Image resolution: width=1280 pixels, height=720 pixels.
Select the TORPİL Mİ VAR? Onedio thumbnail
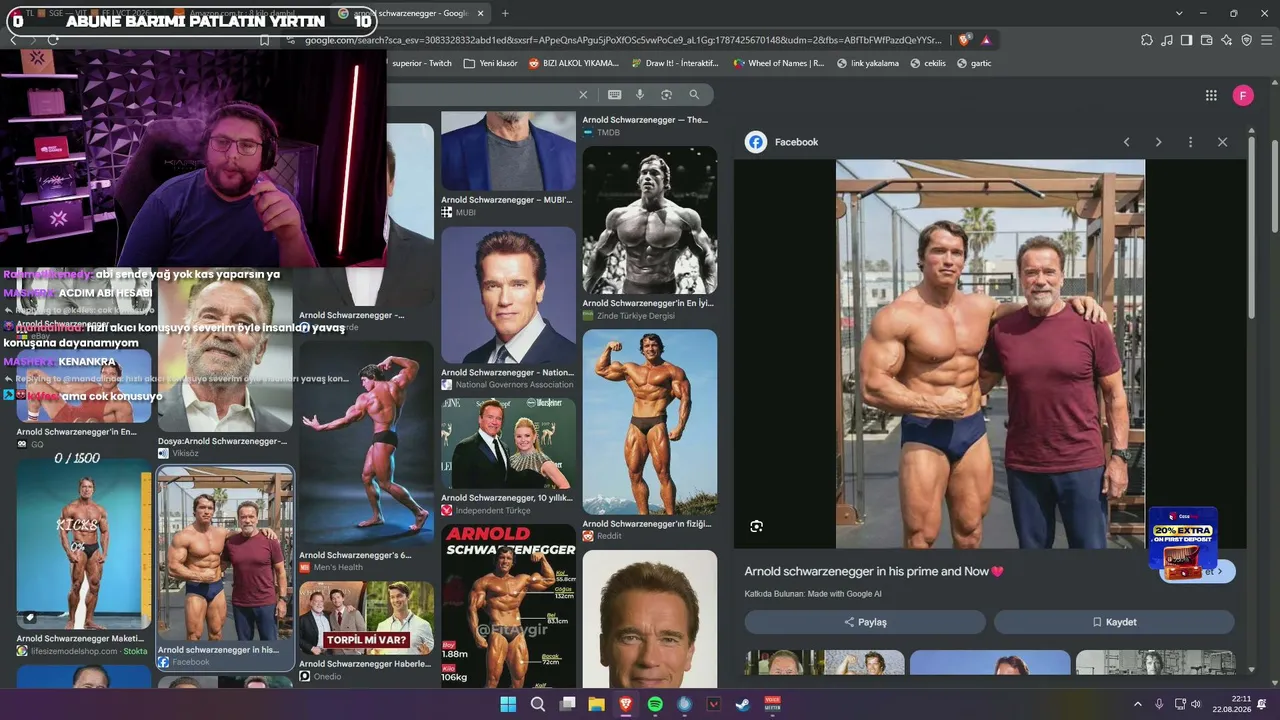click(x=366, y=618)
